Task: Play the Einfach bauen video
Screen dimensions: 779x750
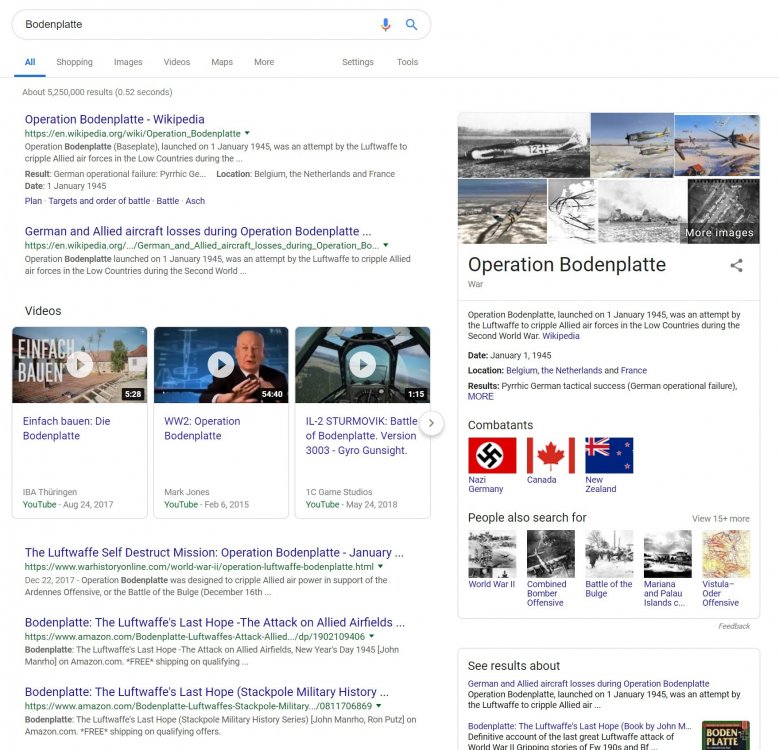Action: 79,365
